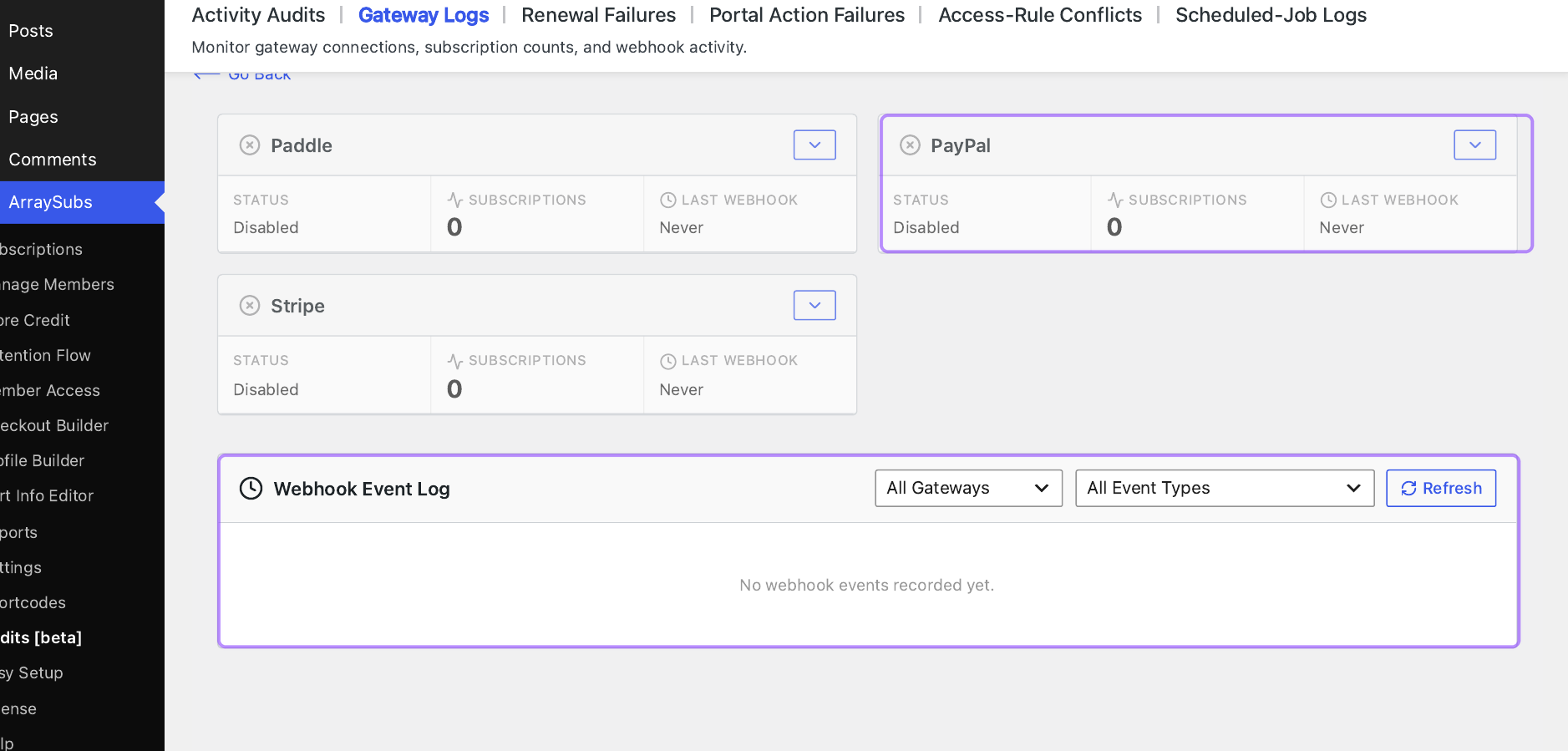The height and width of the screenshot is (751, 1568).
Task: Expand the PayPal gateway card
Action: [x=1474, y=145]
